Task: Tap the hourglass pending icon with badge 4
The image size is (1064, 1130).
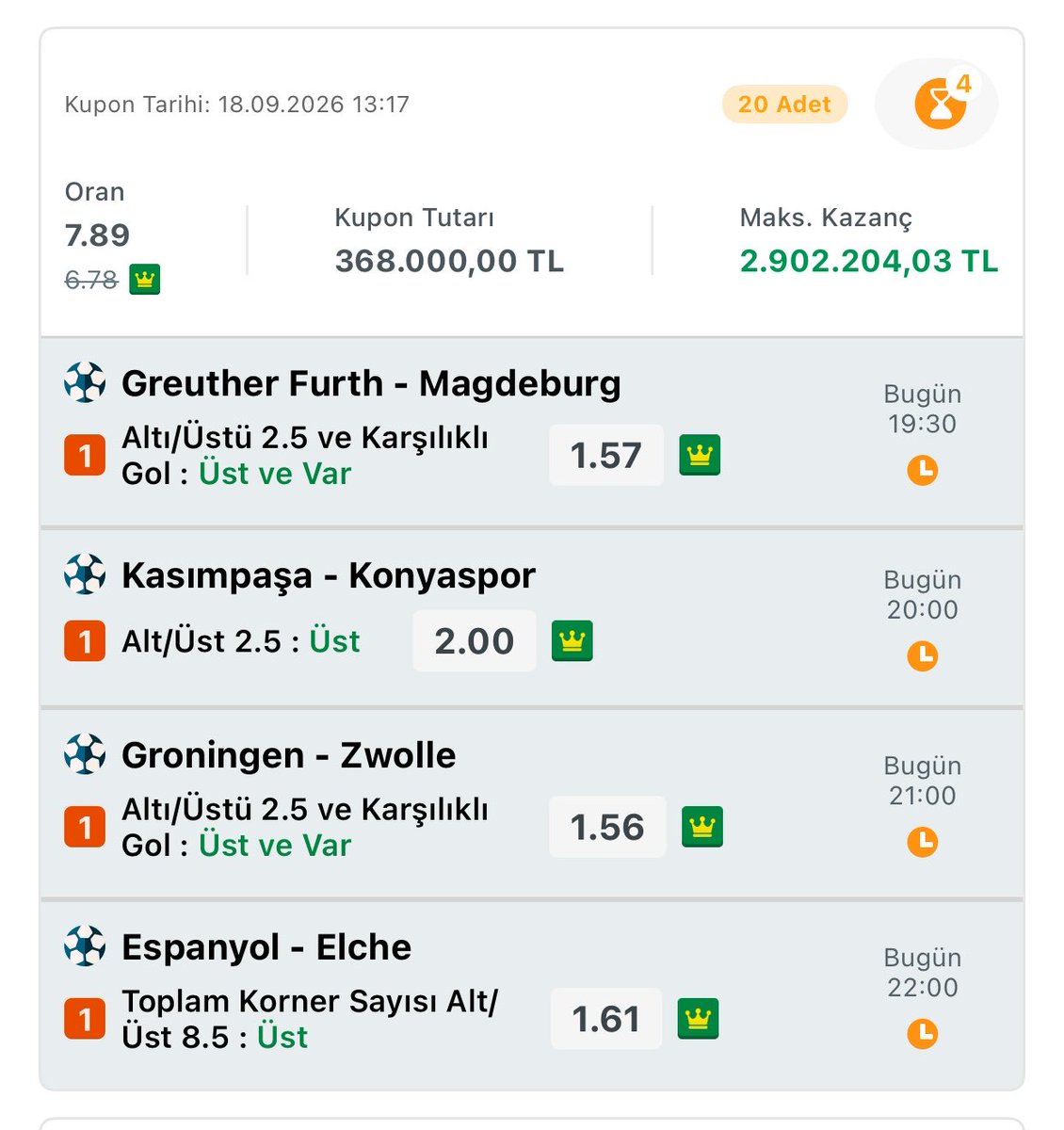Action: click(939, 104)
